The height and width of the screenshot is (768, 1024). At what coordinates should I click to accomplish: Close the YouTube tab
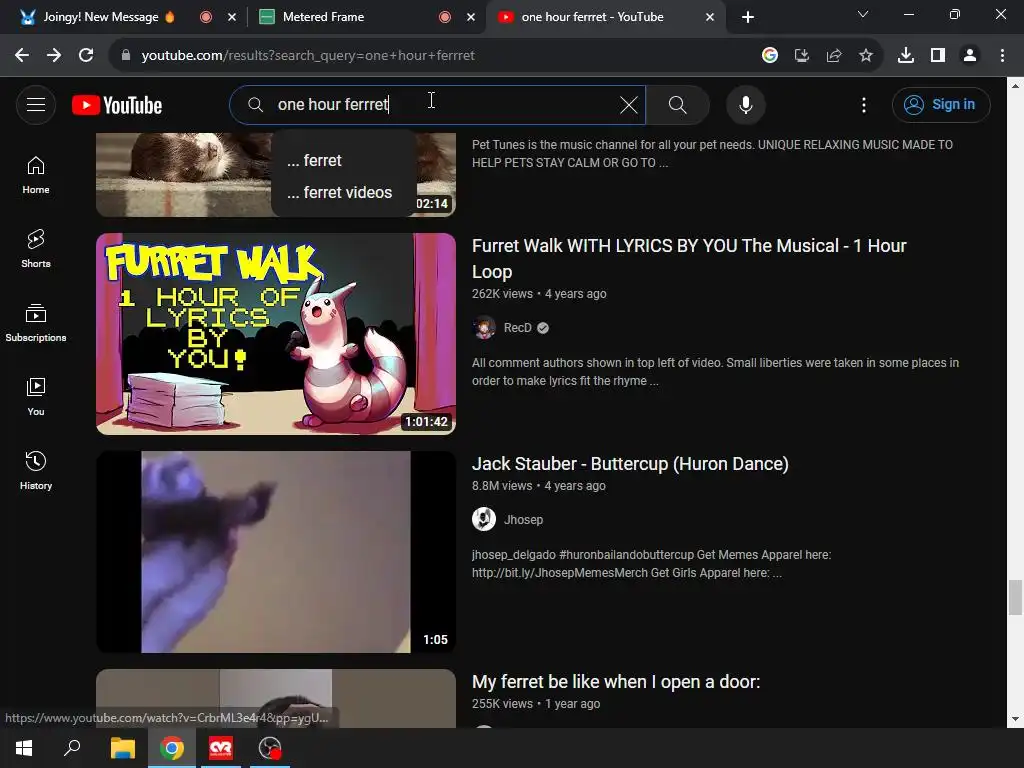(710, 17)
